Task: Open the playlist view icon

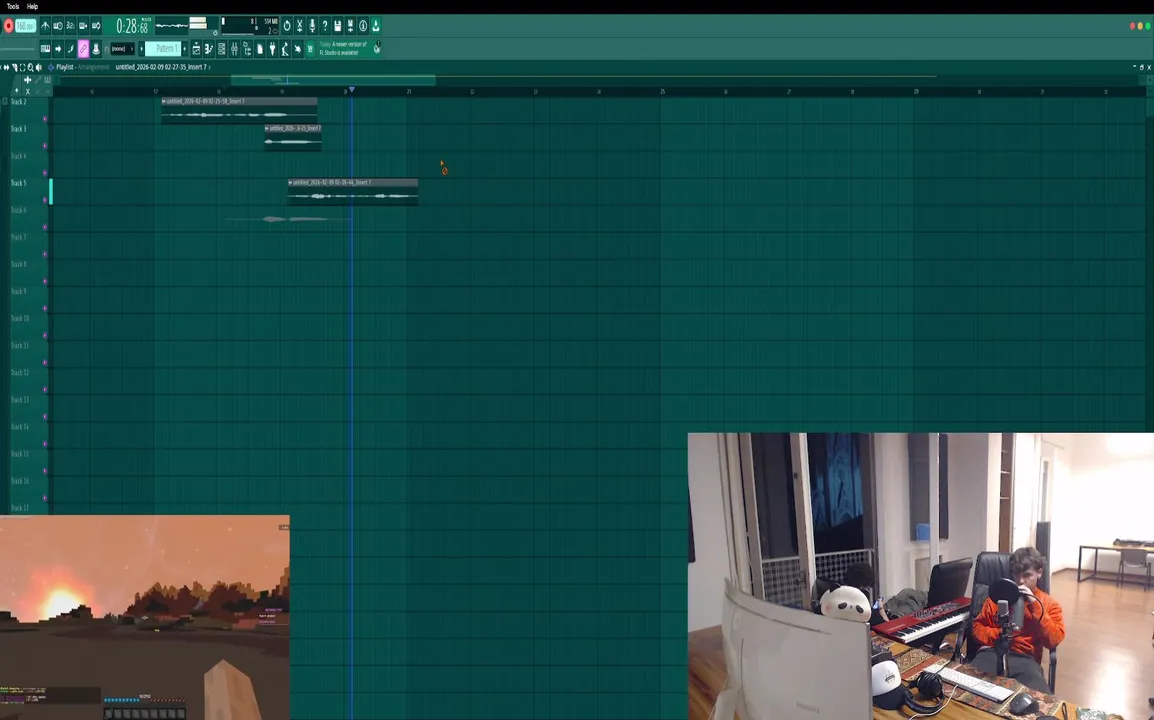Action: [x=197, y=49]
